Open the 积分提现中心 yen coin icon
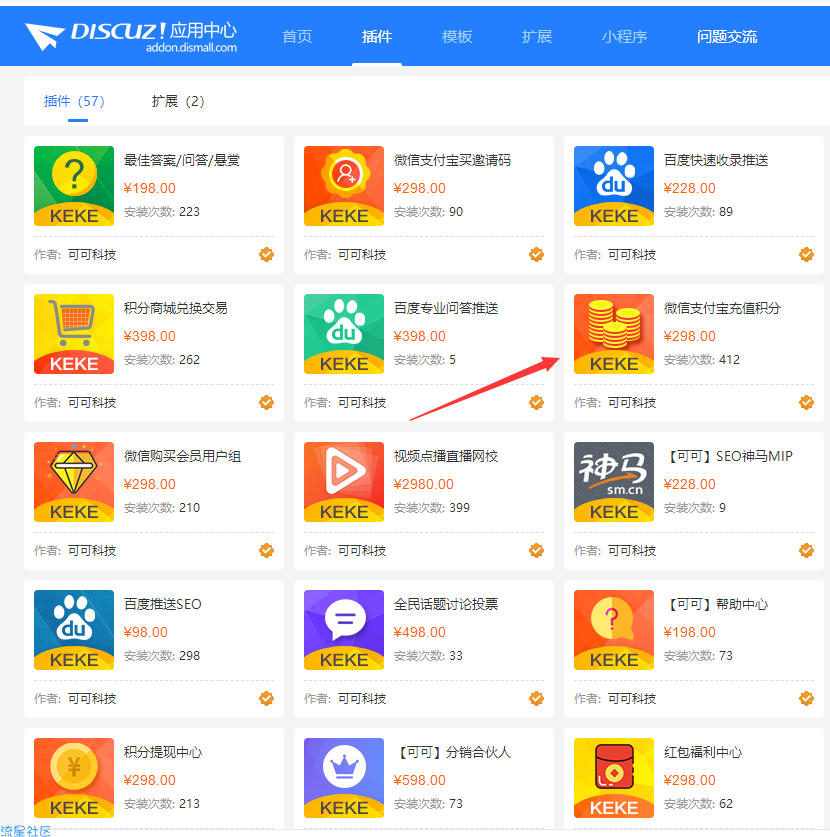 click(74, 778)
